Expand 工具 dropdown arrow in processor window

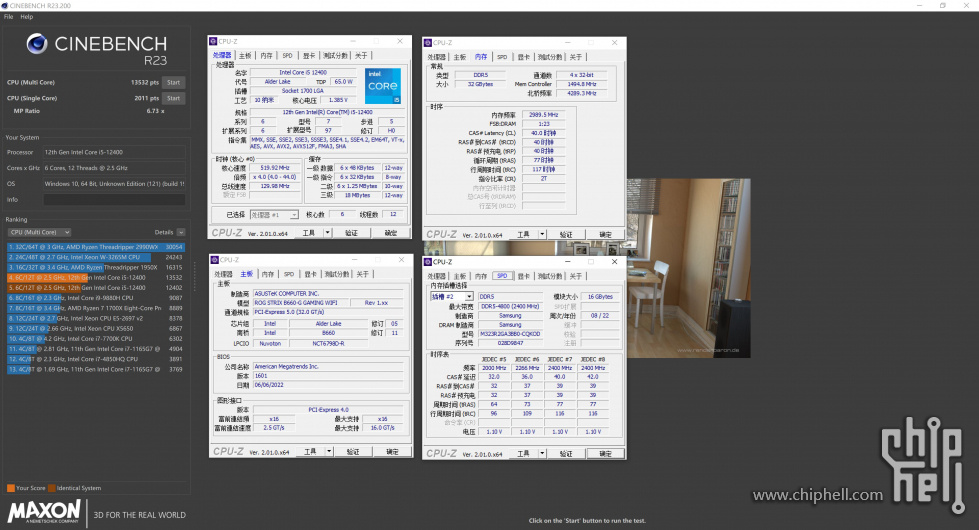pyautogui.click(x=327, y=233)
